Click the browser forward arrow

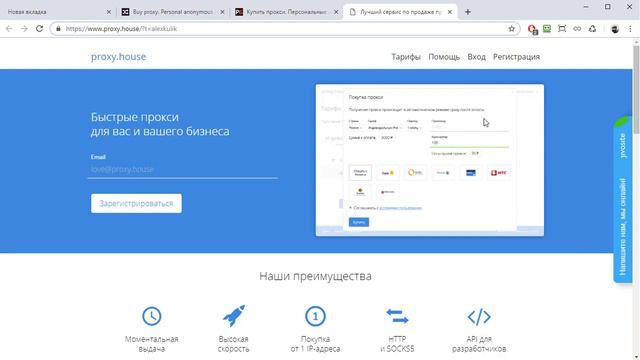click(24, 29)
